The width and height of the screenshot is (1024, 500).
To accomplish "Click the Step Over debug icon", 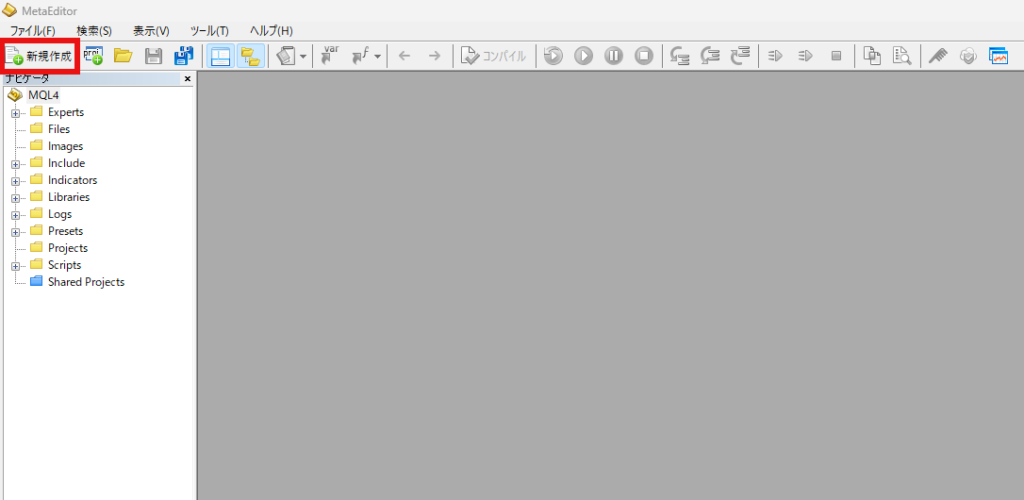I will tap(711, 56).
